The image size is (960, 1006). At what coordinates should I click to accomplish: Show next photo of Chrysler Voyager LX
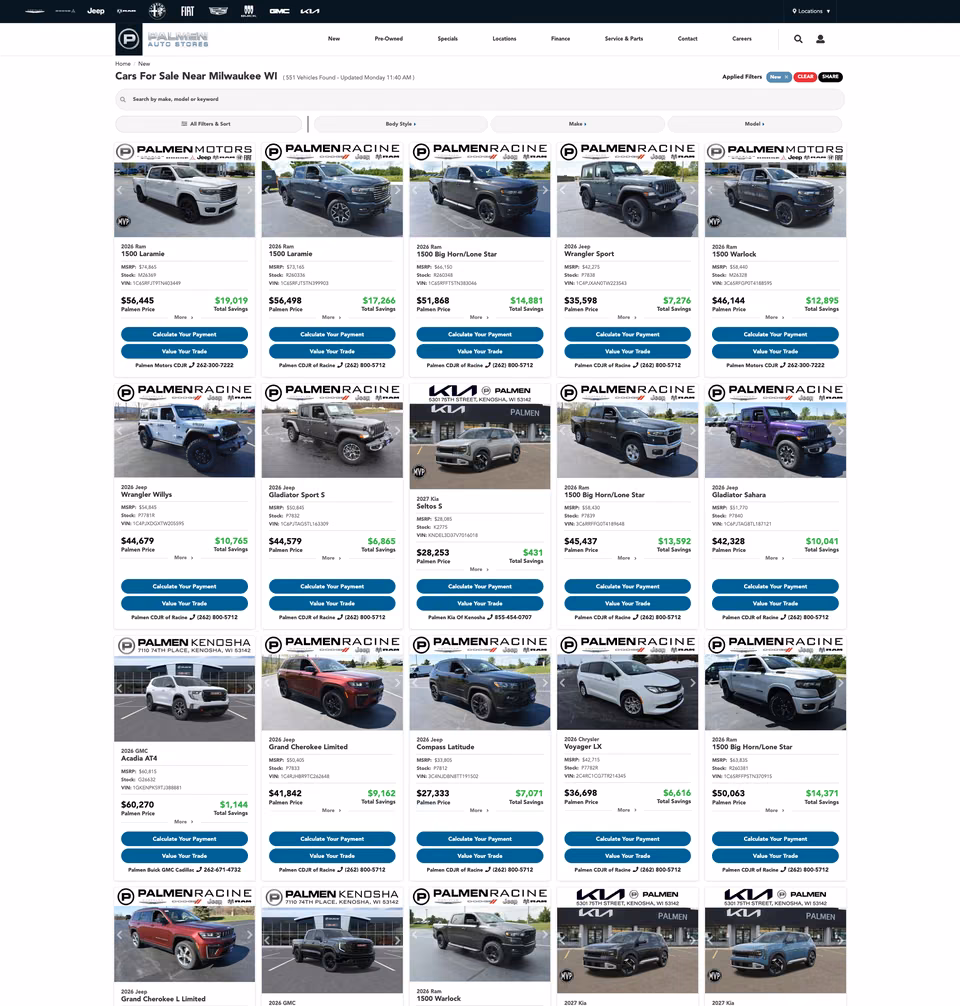tap(692, 683)
